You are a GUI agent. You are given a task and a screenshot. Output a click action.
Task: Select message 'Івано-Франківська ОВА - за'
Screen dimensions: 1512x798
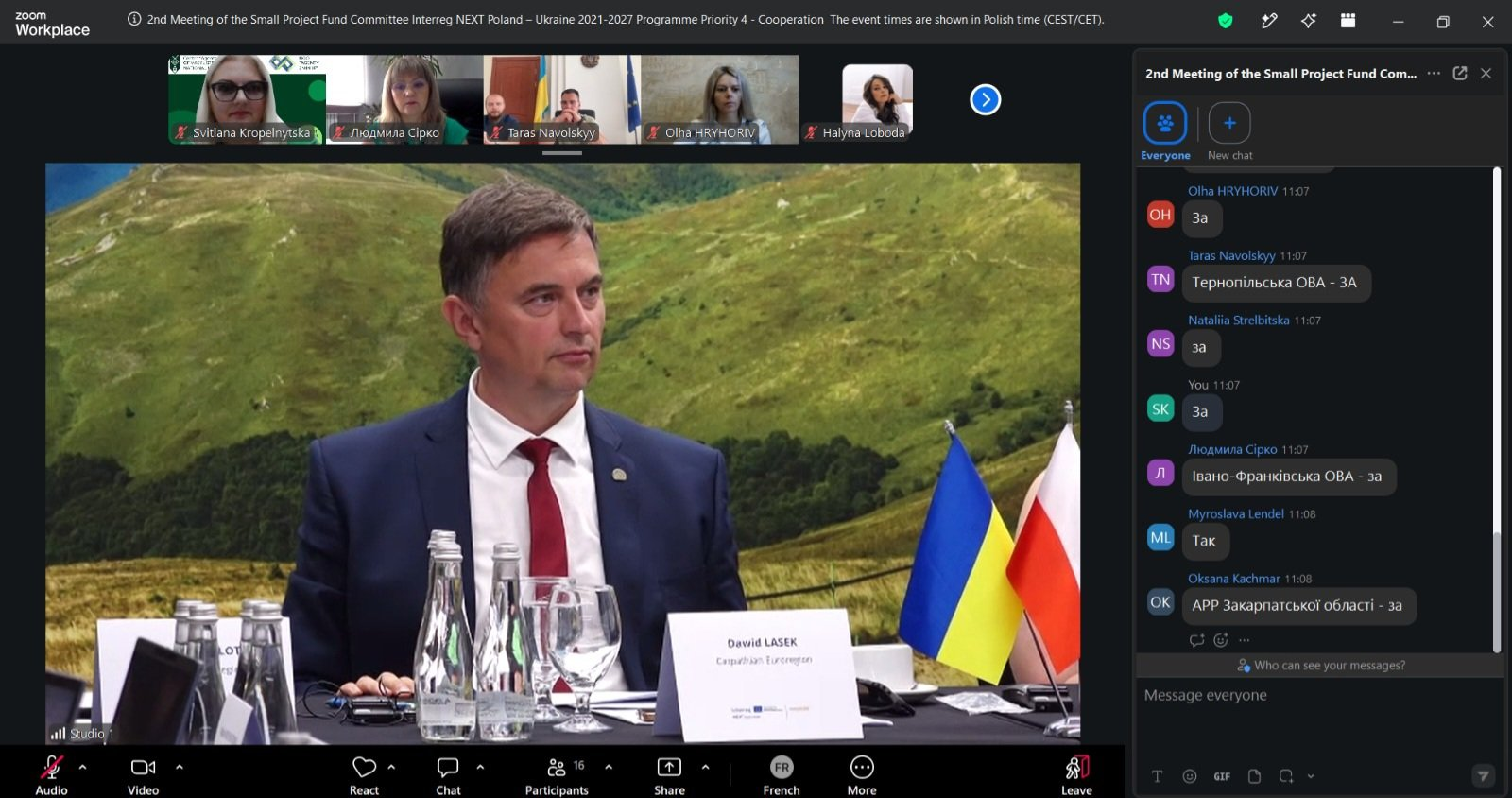point(1288,477)
